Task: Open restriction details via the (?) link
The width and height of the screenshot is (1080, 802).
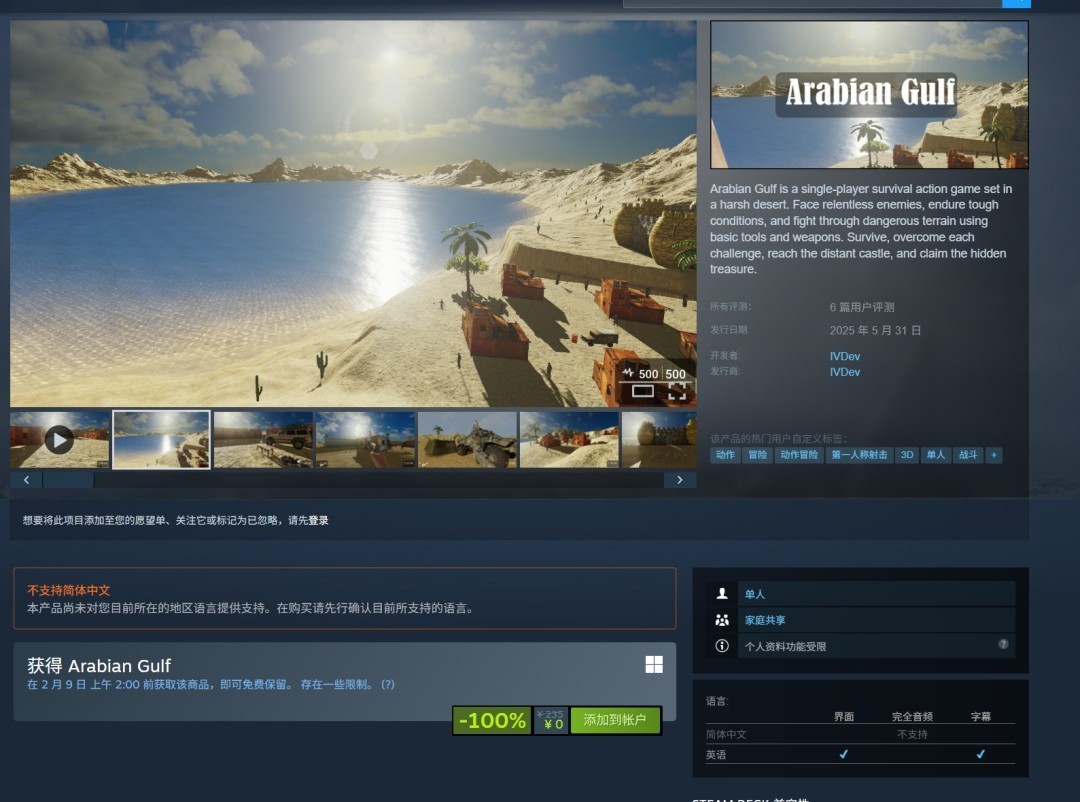Action: (x=389, y=685)
